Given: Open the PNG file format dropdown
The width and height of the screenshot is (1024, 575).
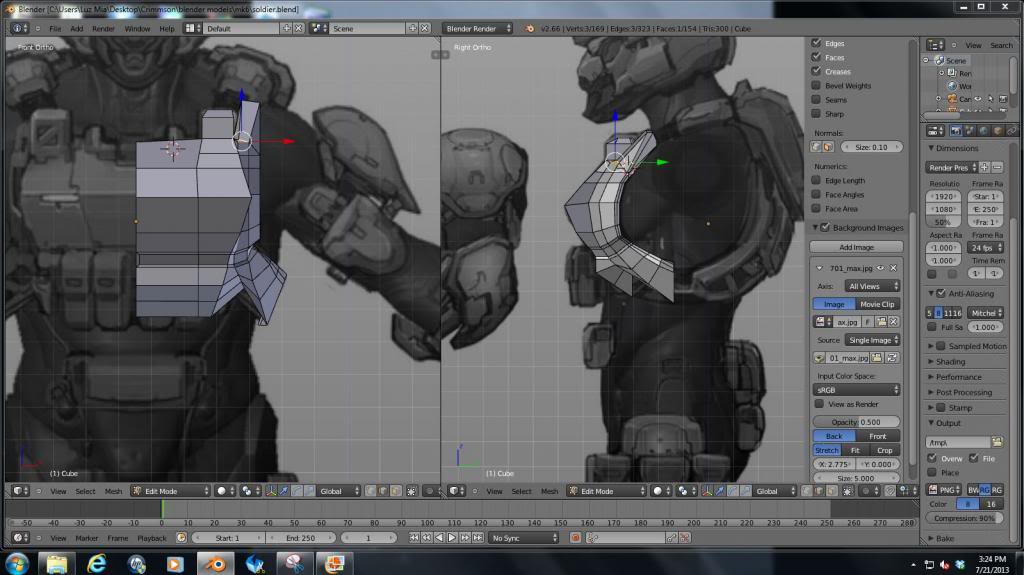Looking at the screenshot, I should [x=944, y=489].
